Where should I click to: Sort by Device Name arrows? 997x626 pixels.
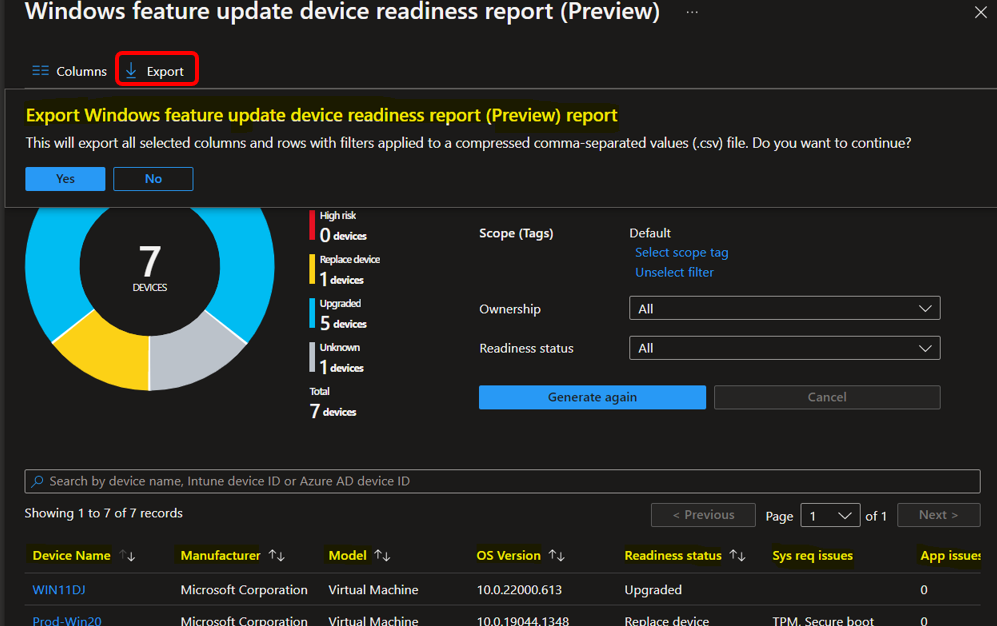click(x=128, y=555)
